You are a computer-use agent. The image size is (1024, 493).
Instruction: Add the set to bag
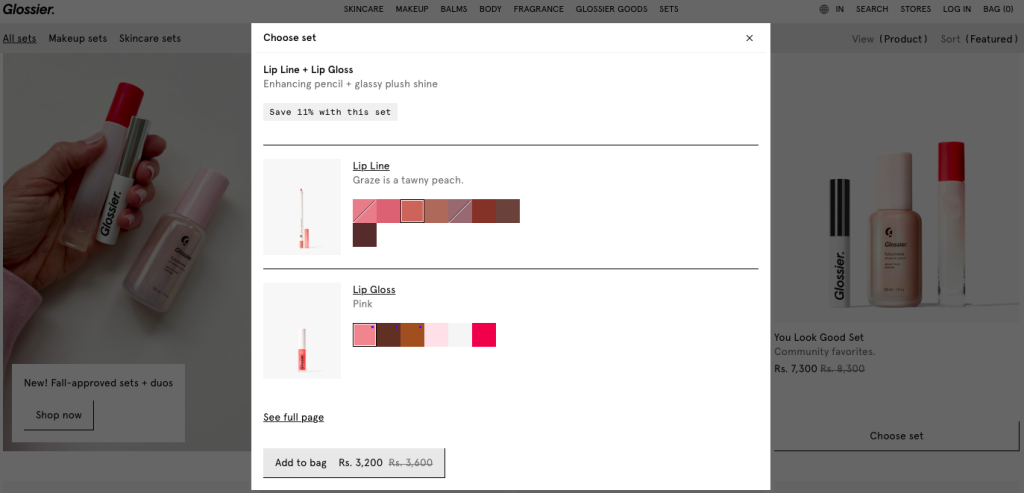click(x=354, y=462)
